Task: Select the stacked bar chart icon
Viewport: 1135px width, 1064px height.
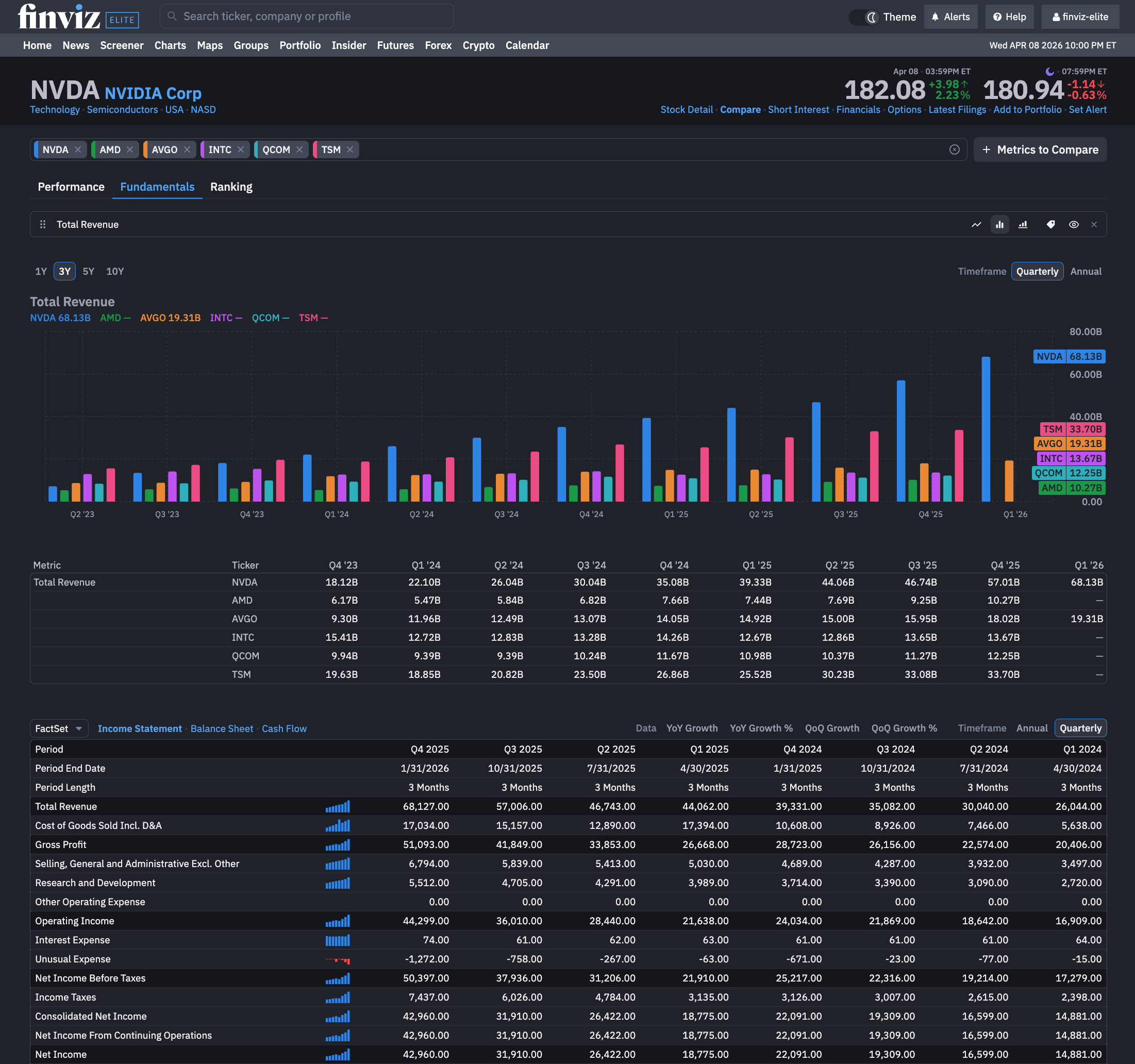Action: (x=1023, y=224)
